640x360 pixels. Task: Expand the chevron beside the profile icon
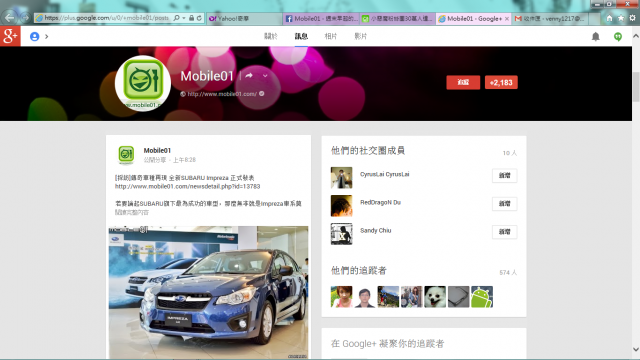tap(47, 37)
